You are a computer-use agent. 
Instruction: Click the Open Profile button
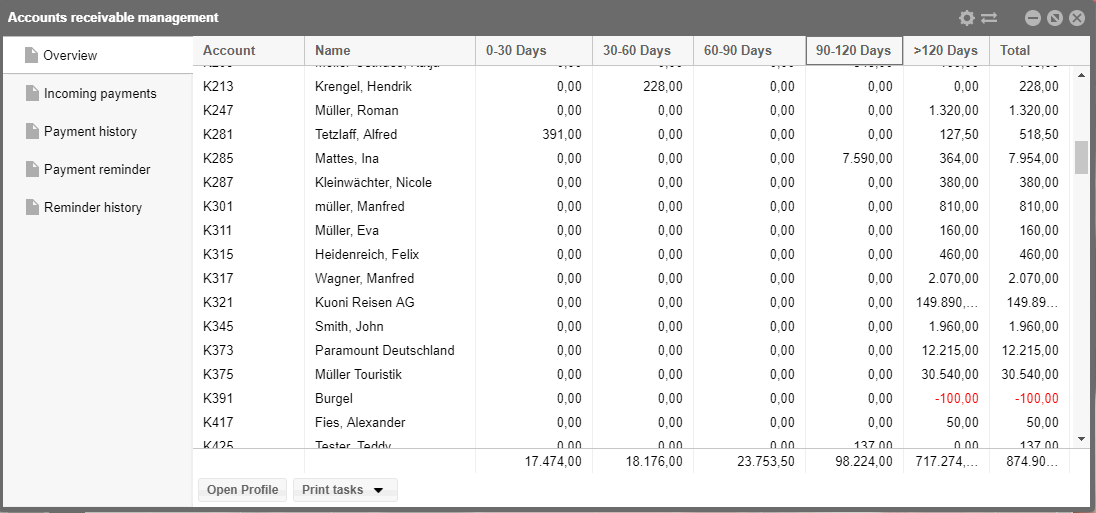pos(243,490)
